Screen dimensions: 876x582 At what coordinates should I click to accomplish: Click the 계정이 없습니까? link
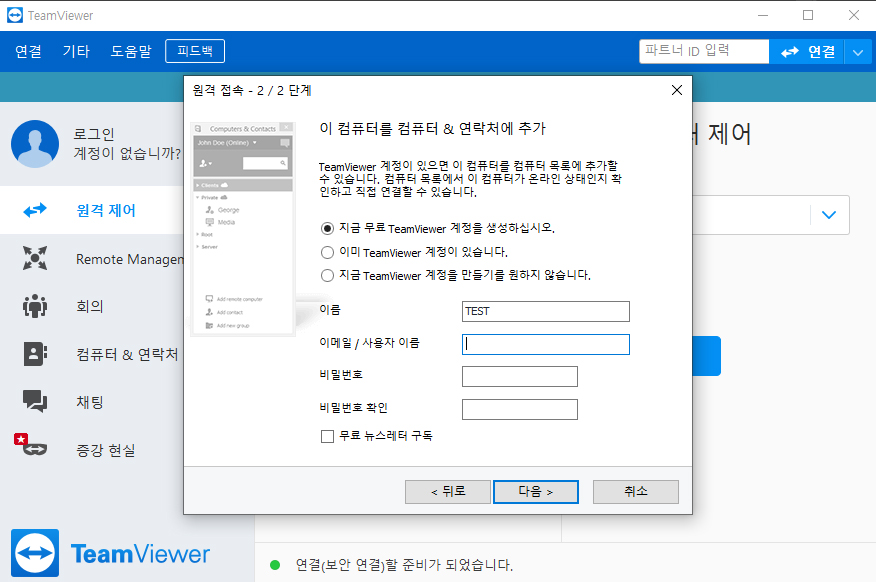[x=128, y=153]
